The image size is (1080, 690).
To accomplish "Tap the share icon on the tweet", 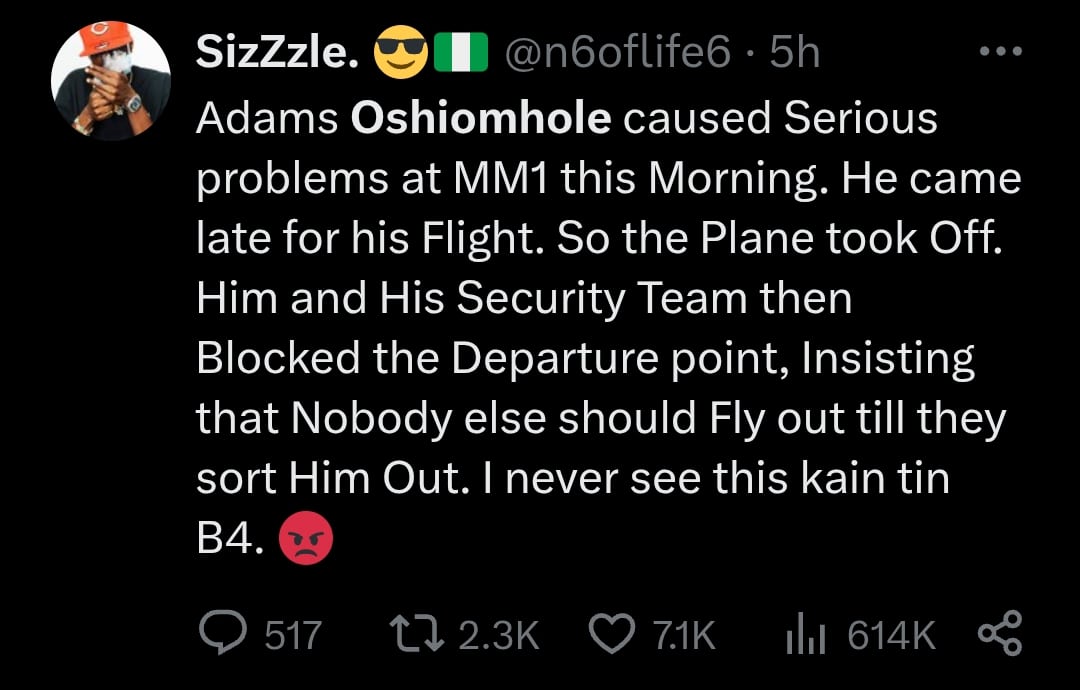I will tap(999, 634).
